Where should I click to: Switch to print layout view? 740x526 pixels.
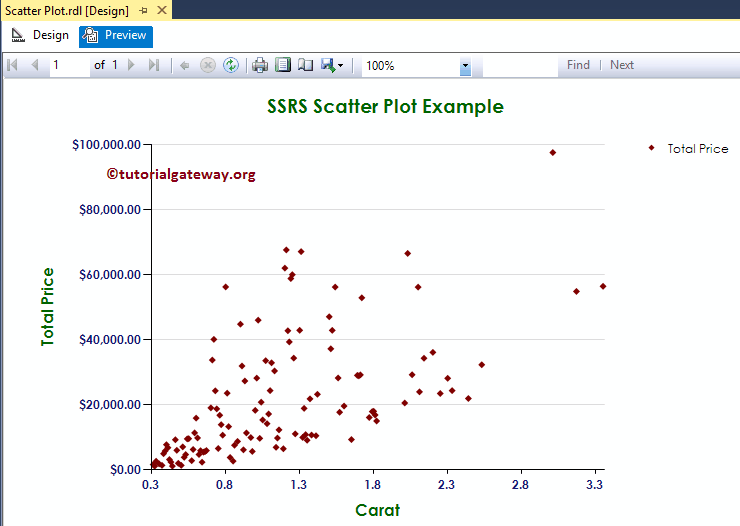click(x=283, y=65)
